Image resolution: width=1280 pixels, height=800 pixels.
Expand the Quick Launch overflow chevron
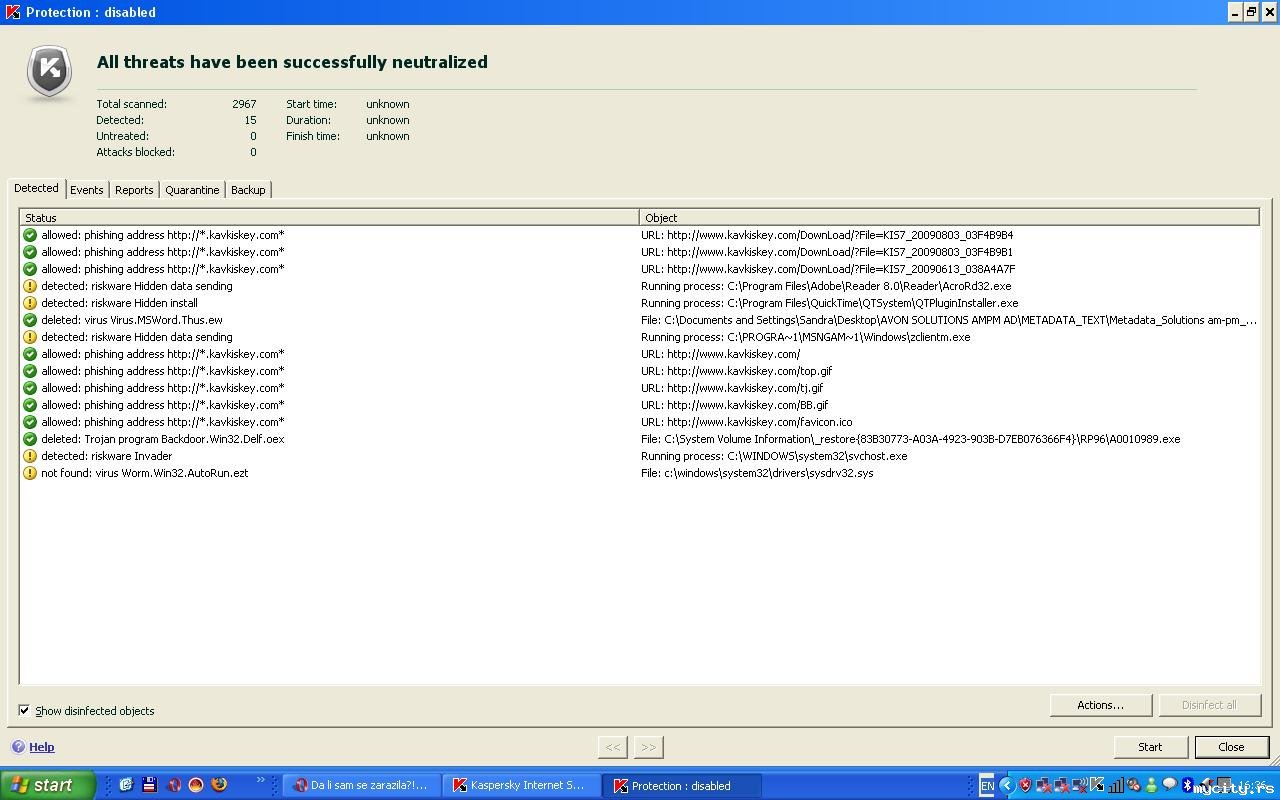tap(261, 780)
